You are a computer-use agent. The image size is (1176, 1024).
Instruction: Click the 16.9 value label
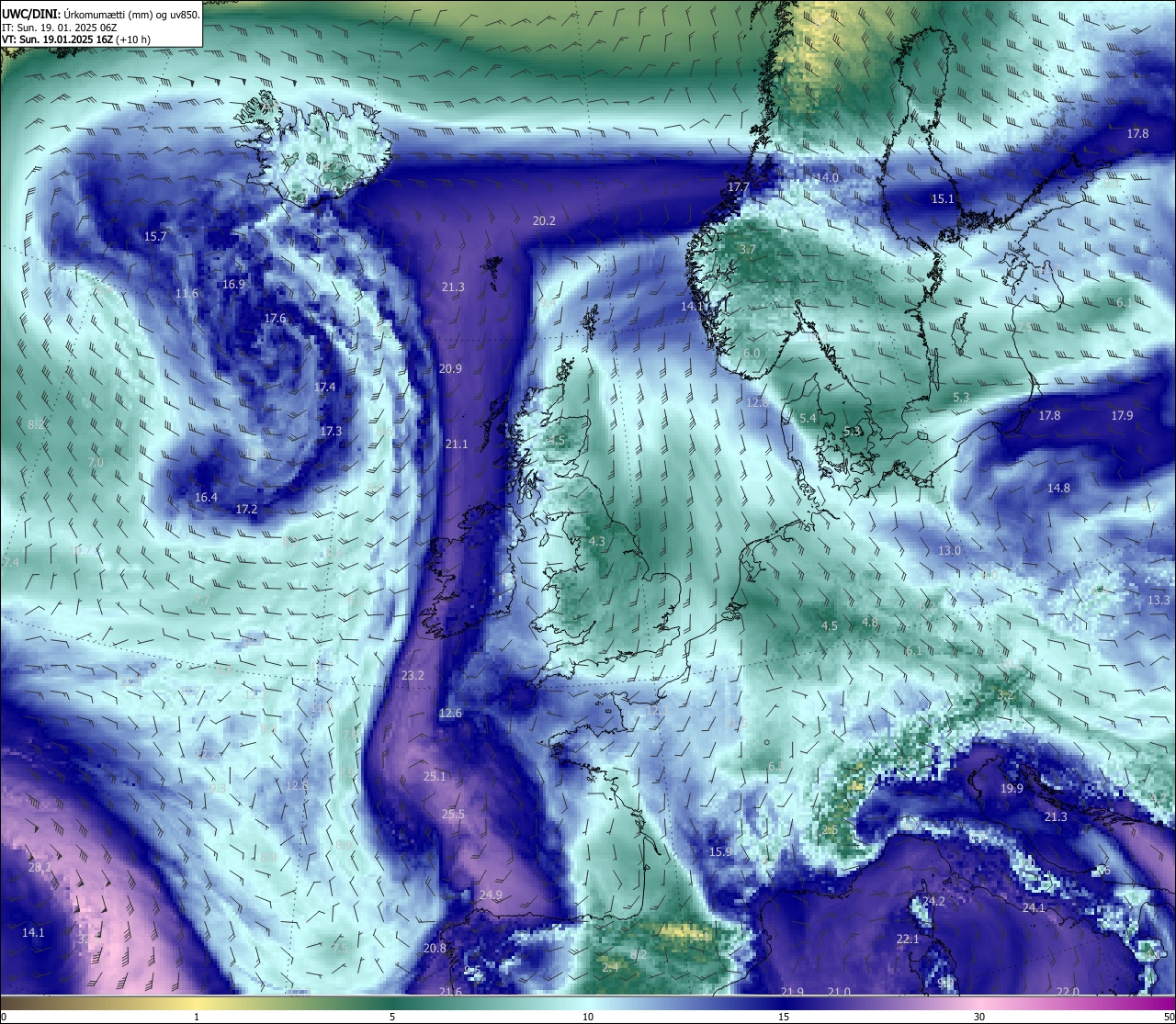(x=233, y=284)
